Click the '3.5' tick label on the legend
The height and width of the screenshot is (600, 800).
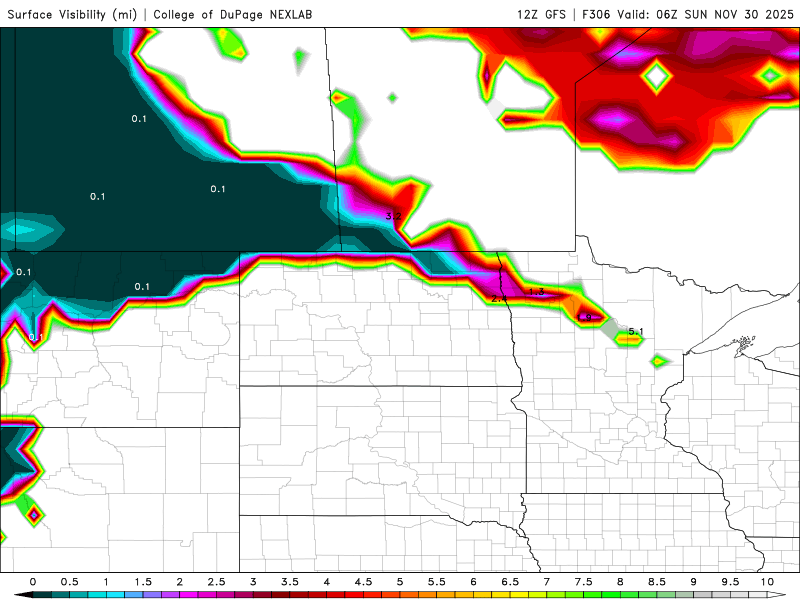[x=290, y=582]
